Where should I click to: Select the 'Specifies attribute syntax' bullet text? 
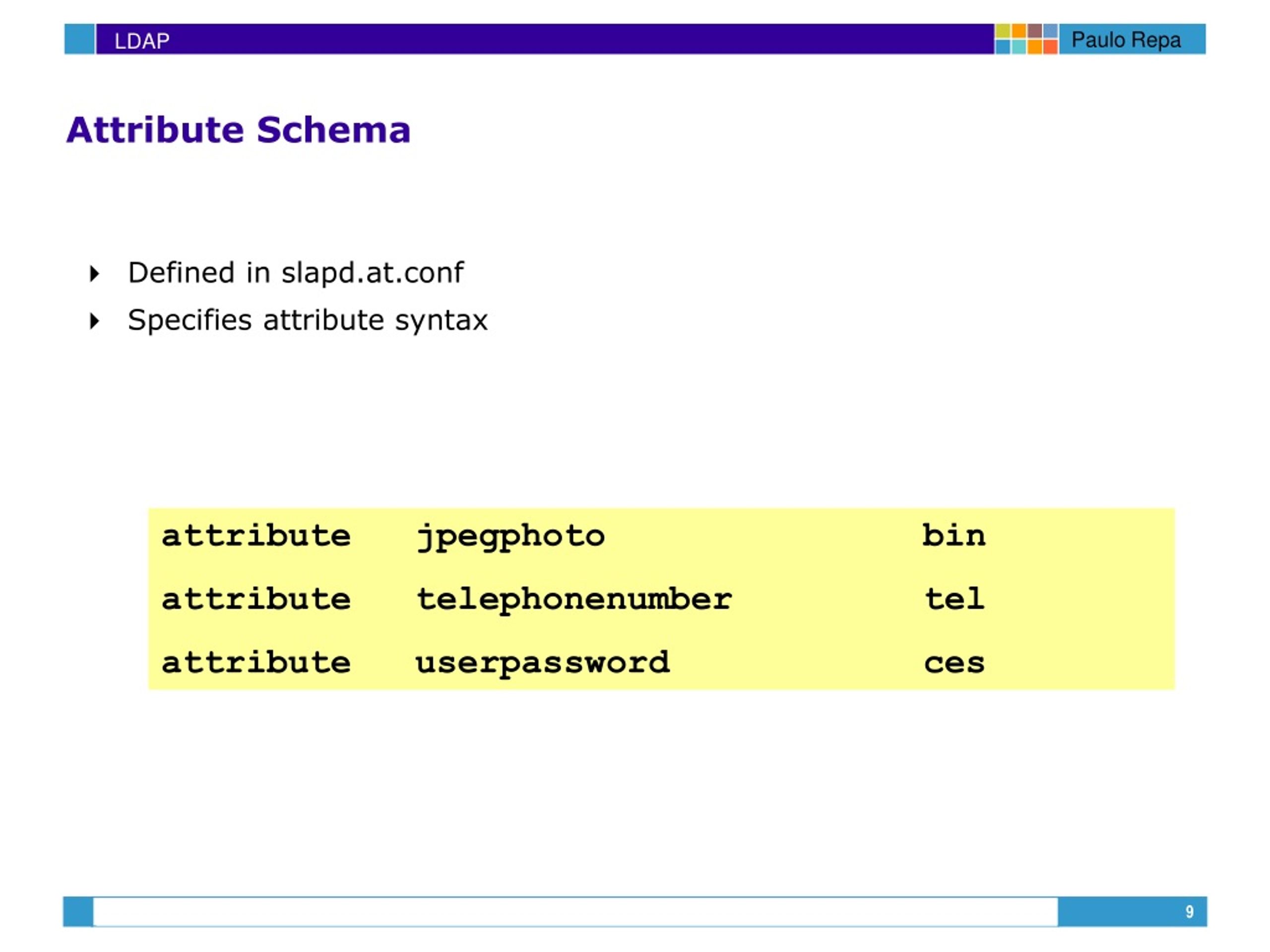pyautogui.click(x=307, y=320)
